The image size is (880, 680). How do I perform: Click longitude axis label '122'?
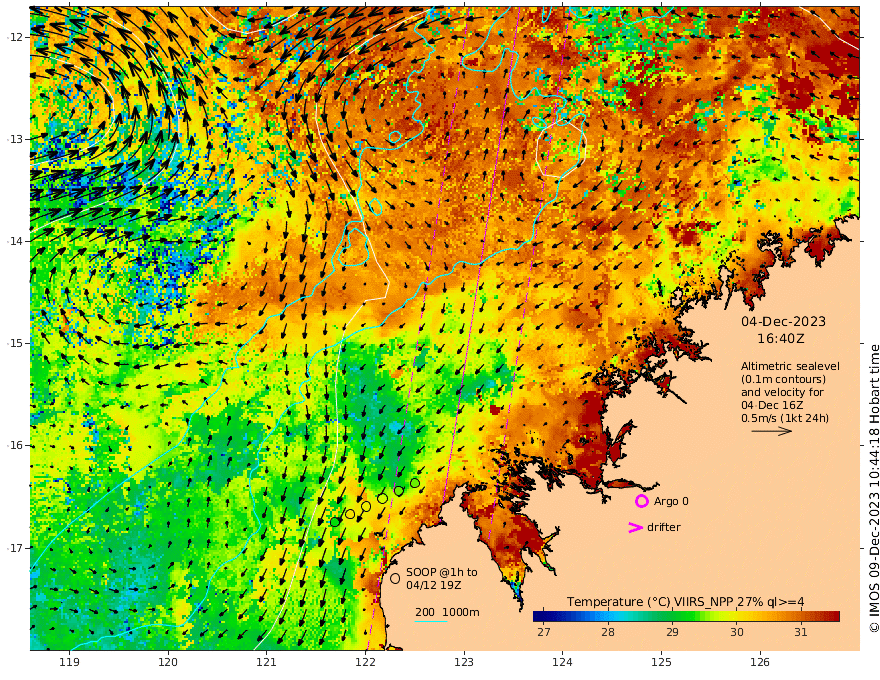[365, 663]
